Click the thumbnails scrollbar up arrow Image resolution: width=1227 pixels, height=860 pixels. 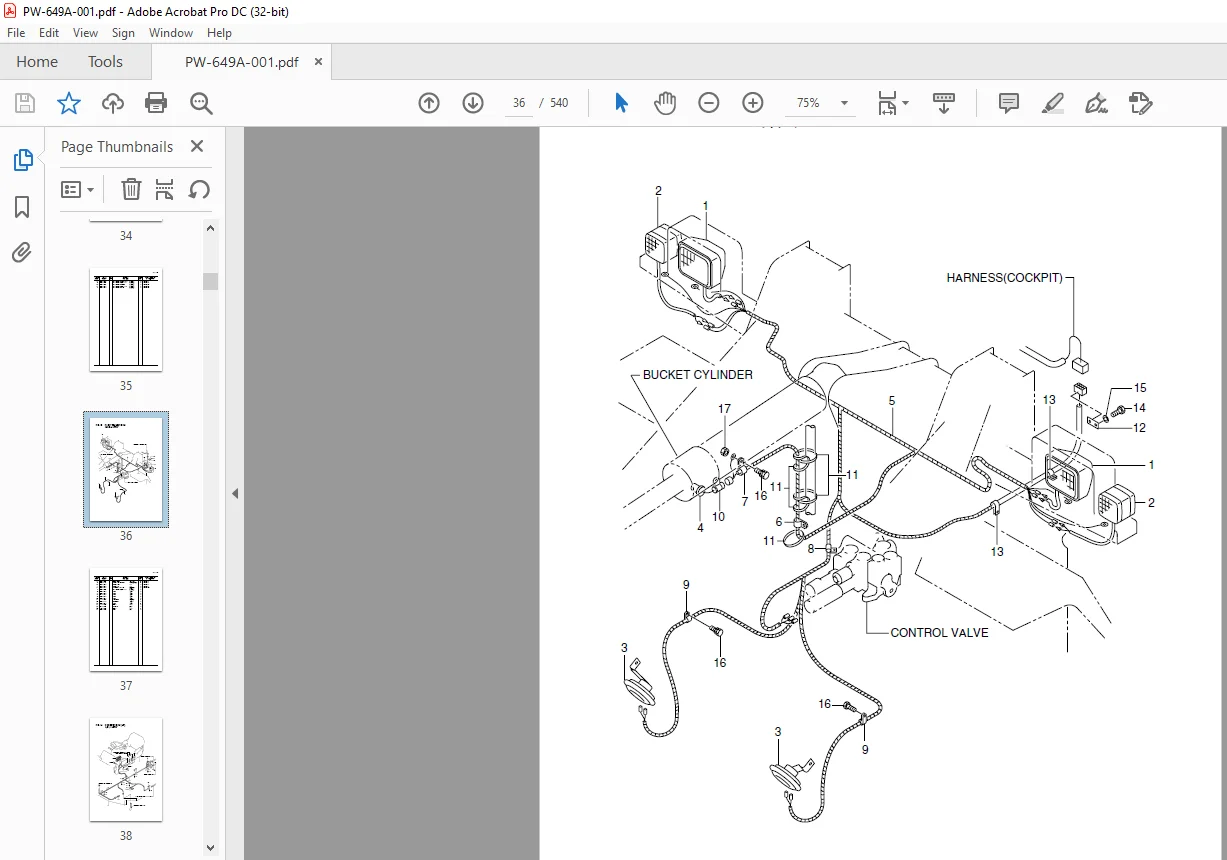pos(211,228)
